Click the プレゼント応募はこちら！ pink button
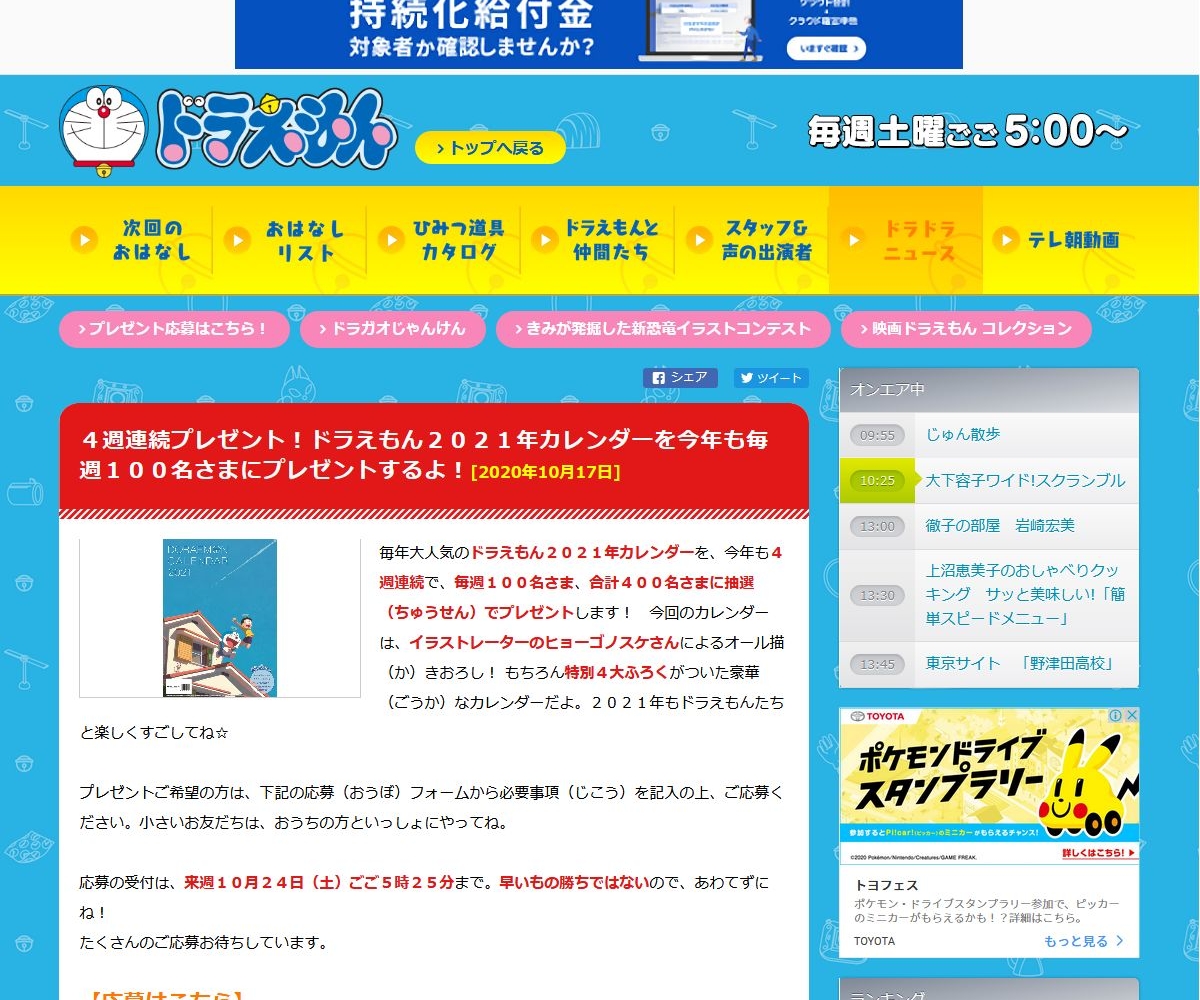 point(174,329)
